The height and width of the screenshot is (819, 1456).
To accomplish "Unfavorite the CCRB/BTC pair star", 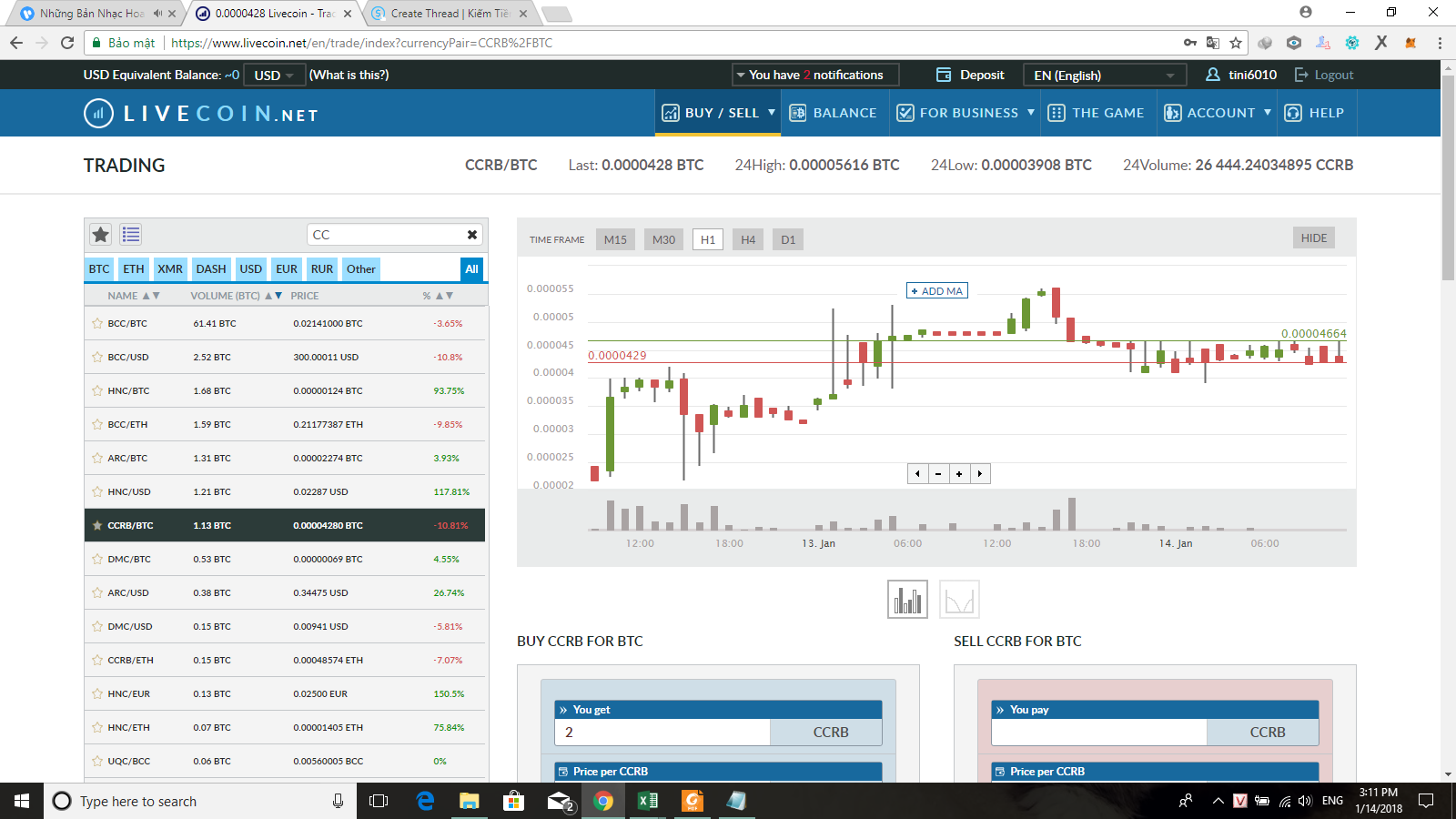I will (x=97, y=525).
